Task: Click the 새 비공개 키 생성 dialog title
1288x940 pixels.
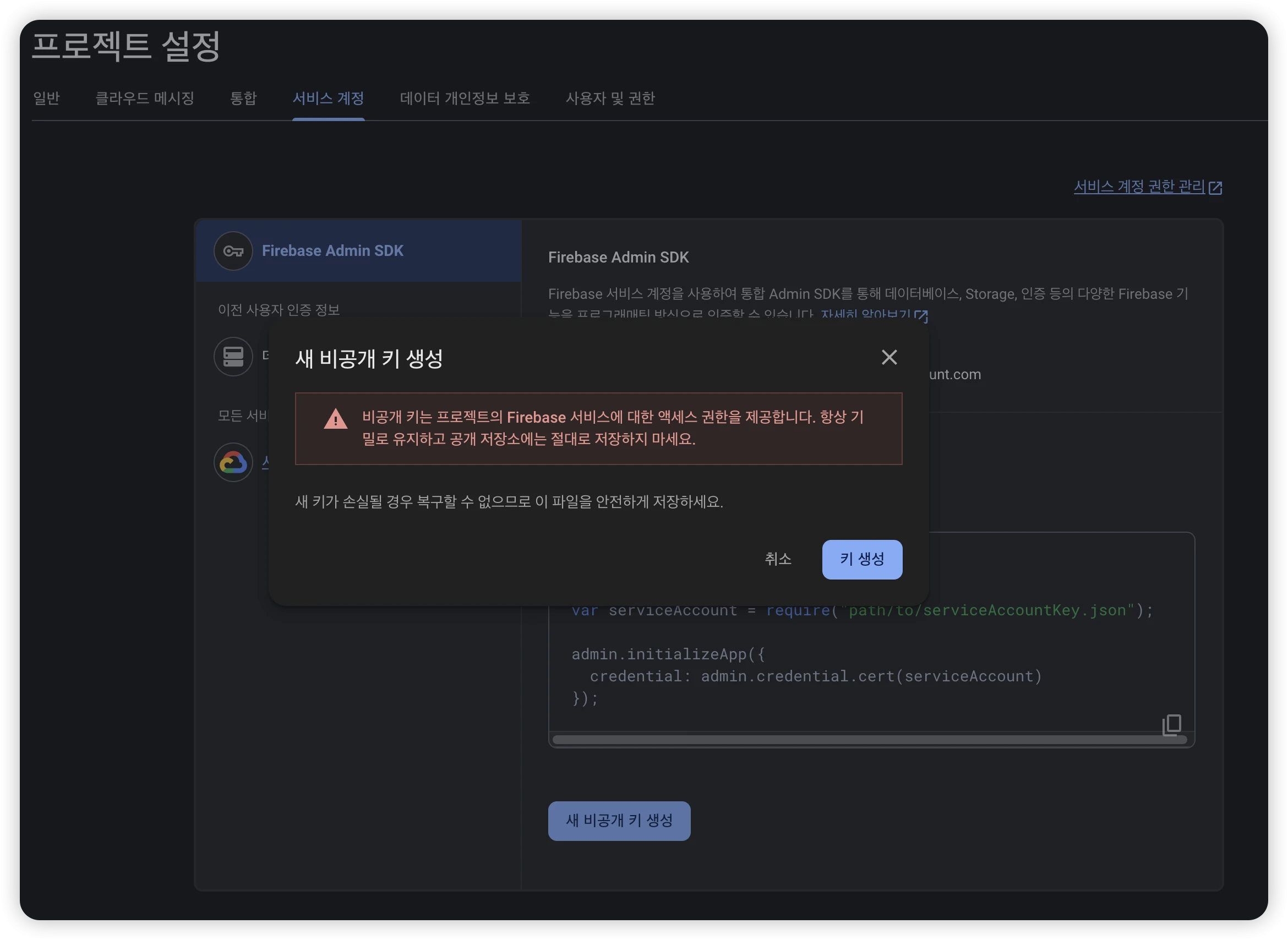Action: tap(369, 358)
